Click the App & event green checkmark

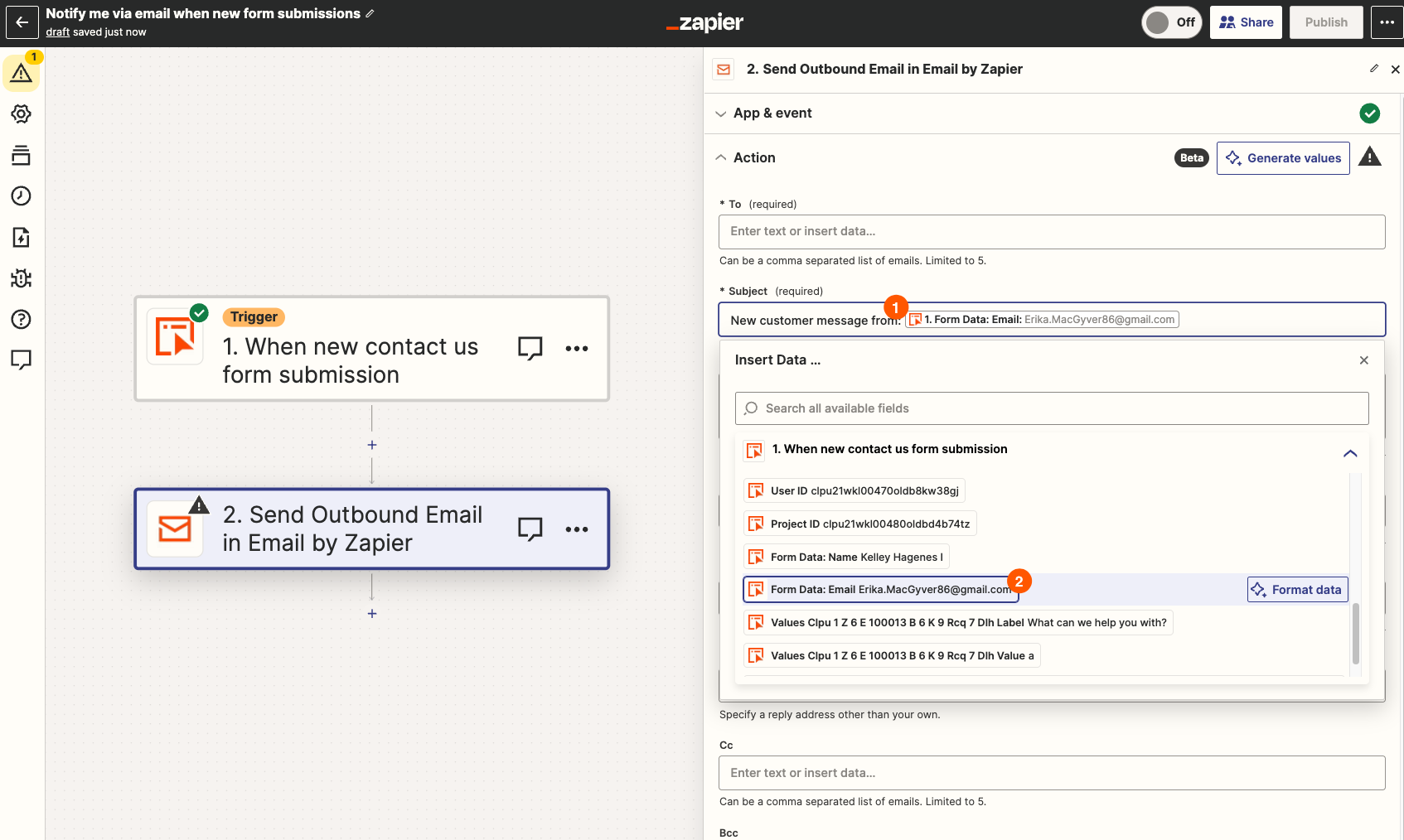click(1370, 113)
